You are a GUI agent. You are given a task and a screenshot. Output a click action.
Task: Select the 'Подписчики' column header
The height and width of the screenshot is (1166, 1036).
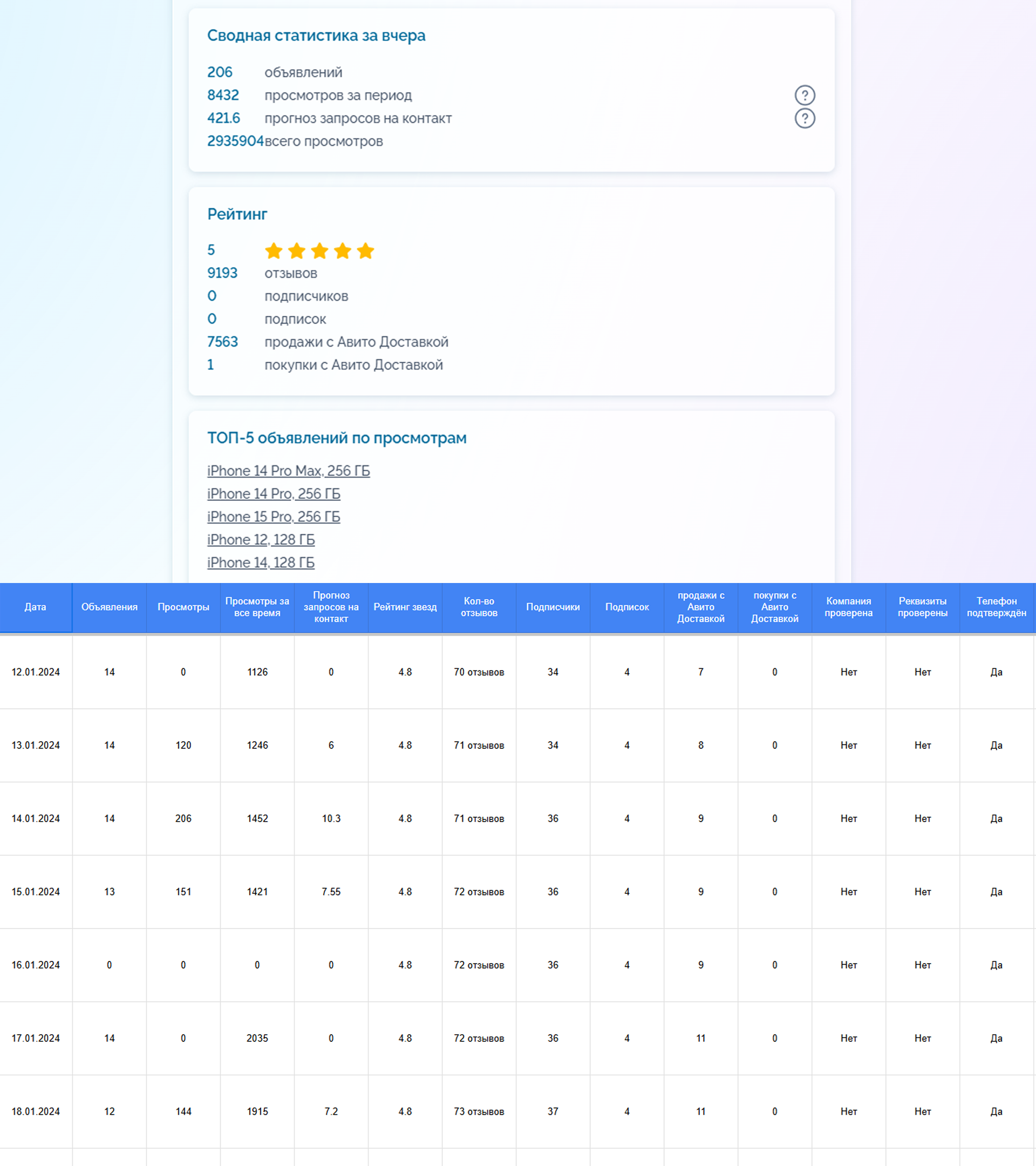point(553,607)
